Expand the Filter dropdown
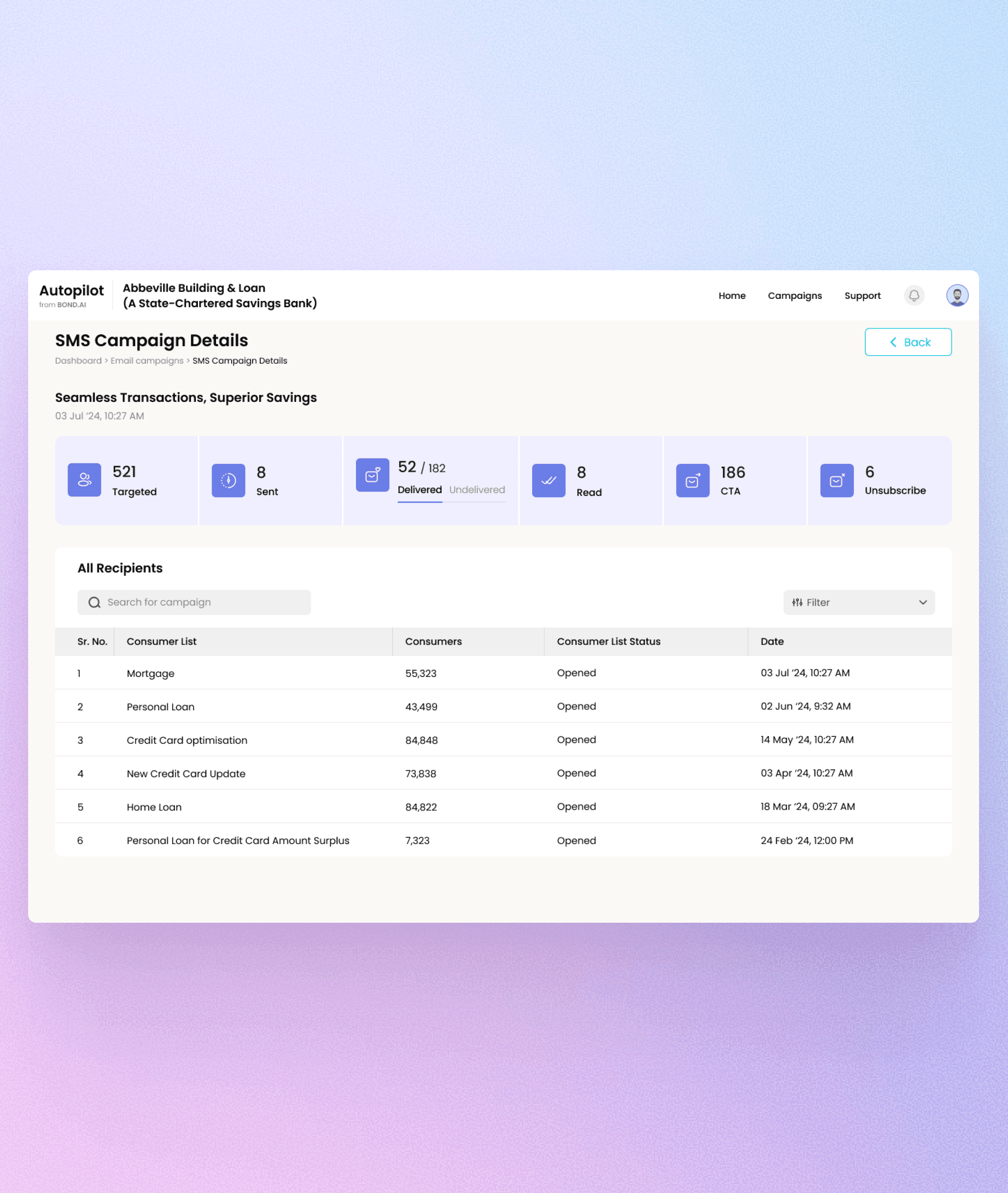 [x=858, y=602]
